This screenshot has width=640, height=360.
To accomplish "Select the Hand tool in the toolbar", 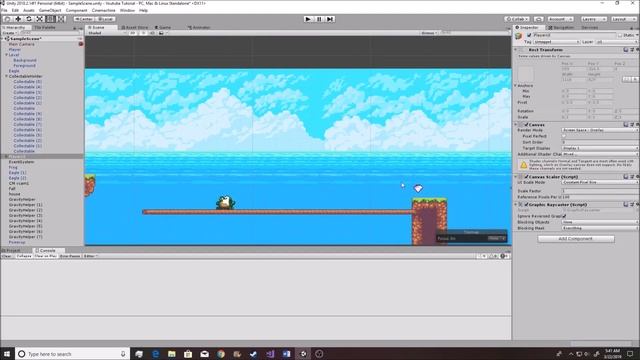I will pos(7,19).
